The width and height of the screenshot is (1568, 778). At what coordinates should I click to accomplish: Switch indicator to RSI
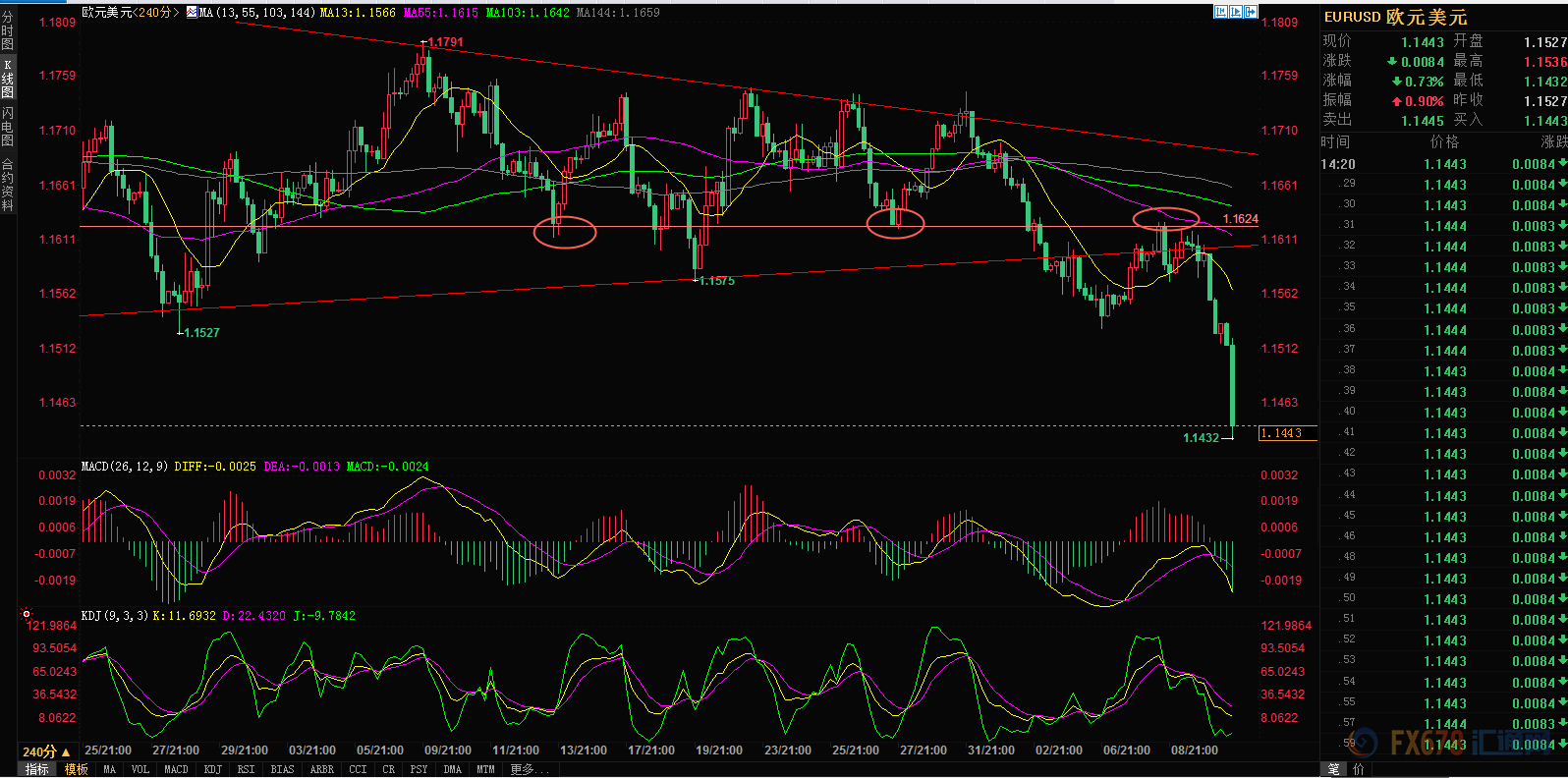246,769
